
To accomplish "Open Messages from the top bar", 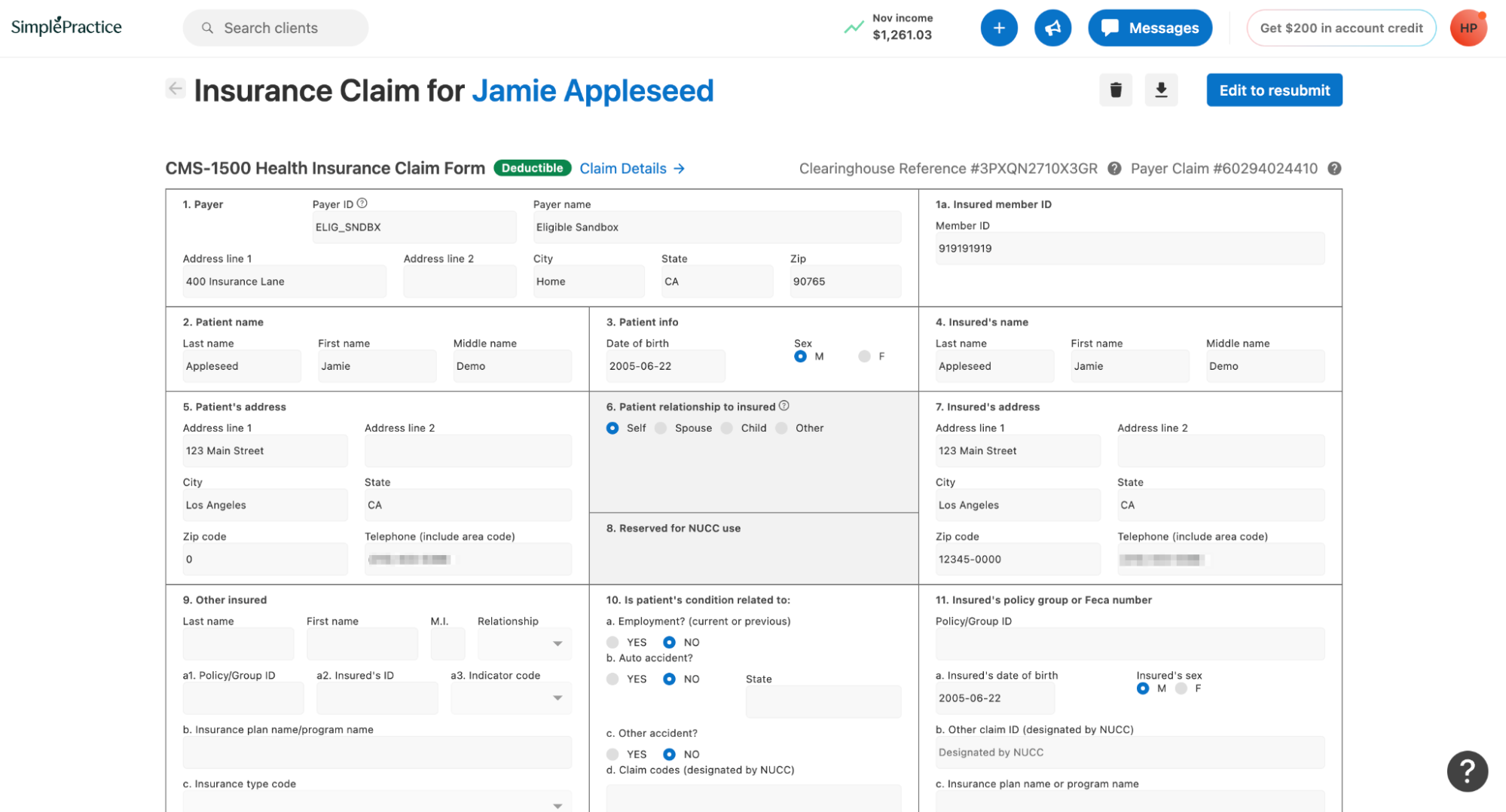I will (1150, 28).
